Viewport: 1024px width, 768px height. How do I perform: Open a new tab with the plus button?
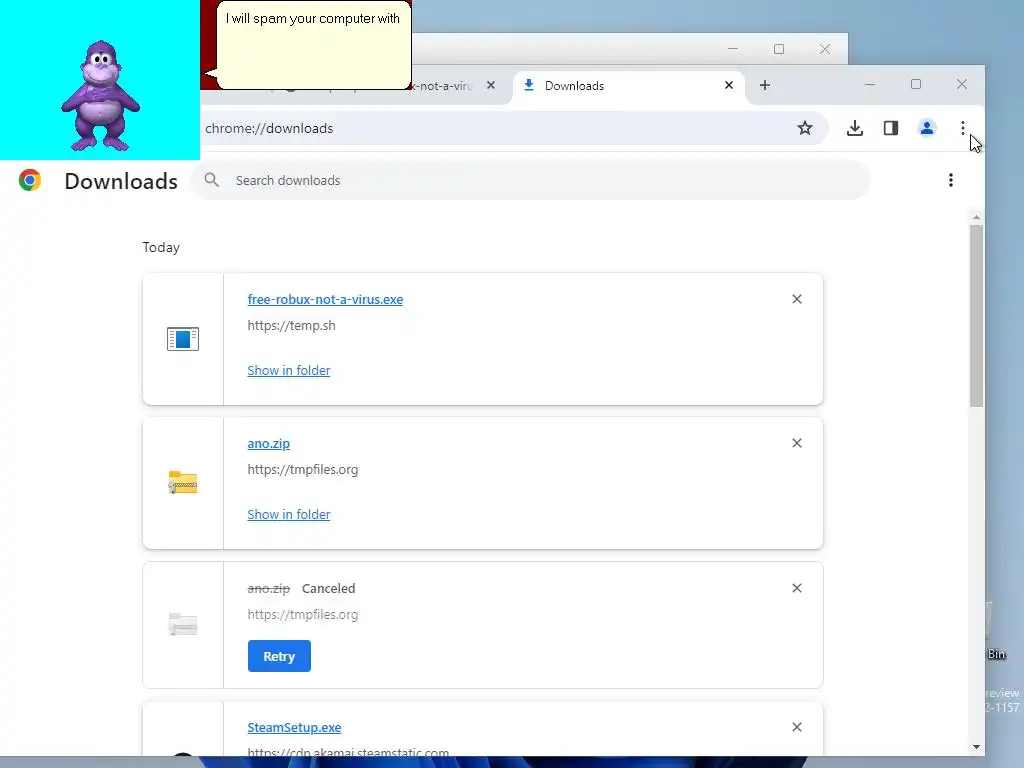[x=765, y=85]
